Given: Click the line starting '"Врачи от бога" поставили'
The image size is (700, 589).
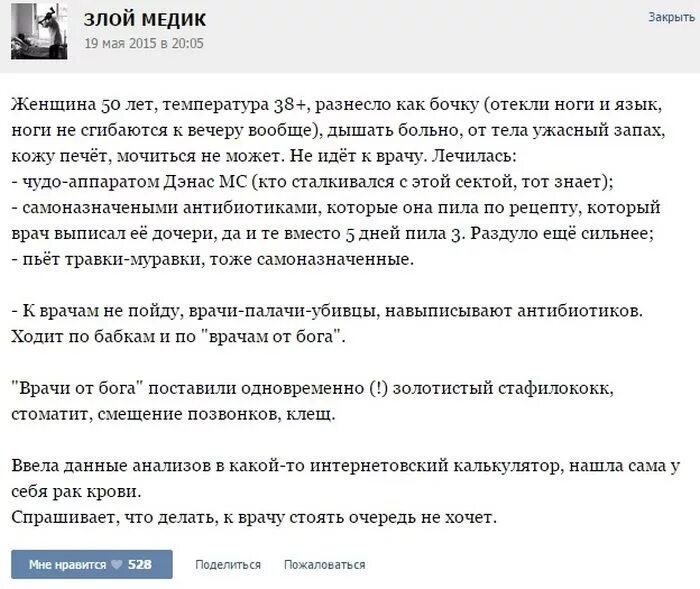Looking at the screenshot, I should click(x=312, y=388).
